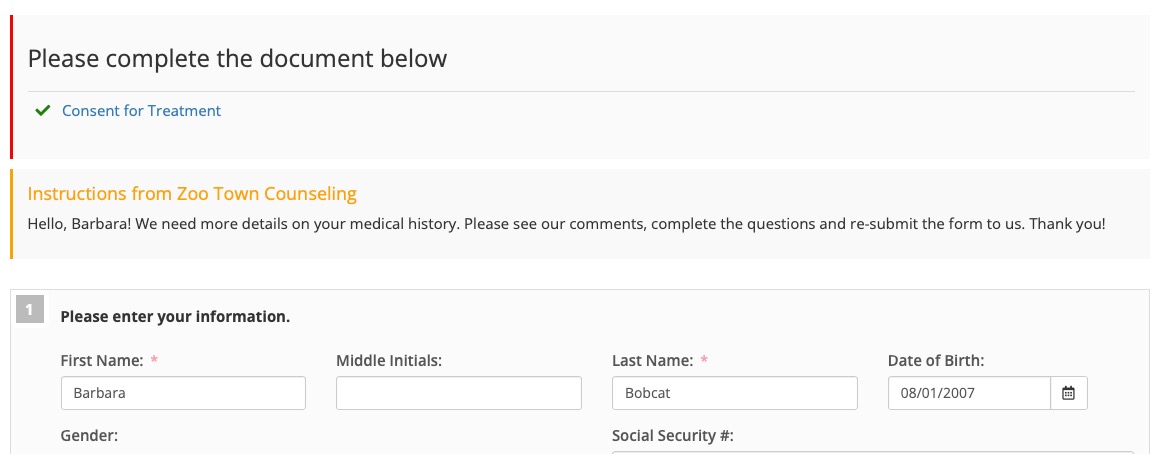
Task: Click into the empty Middle Initials field
Action: tap(458, 393)
